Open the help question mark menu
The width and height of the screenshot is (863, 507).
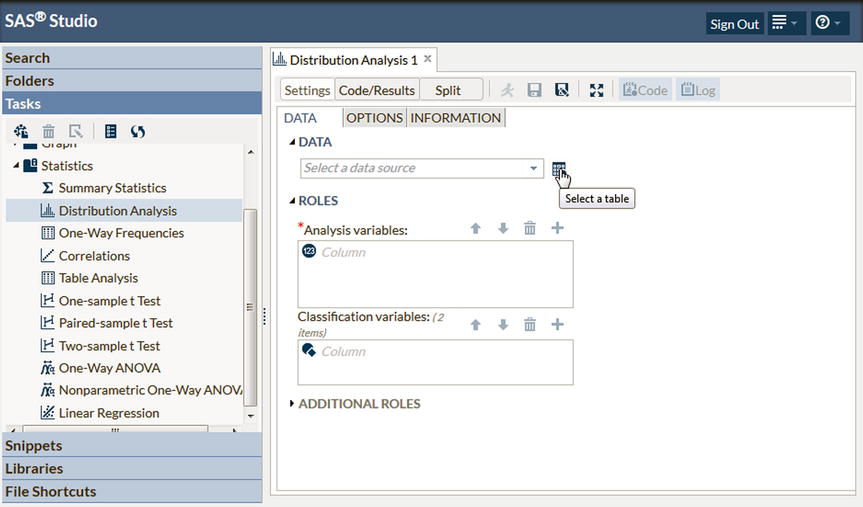coord(829,23)
